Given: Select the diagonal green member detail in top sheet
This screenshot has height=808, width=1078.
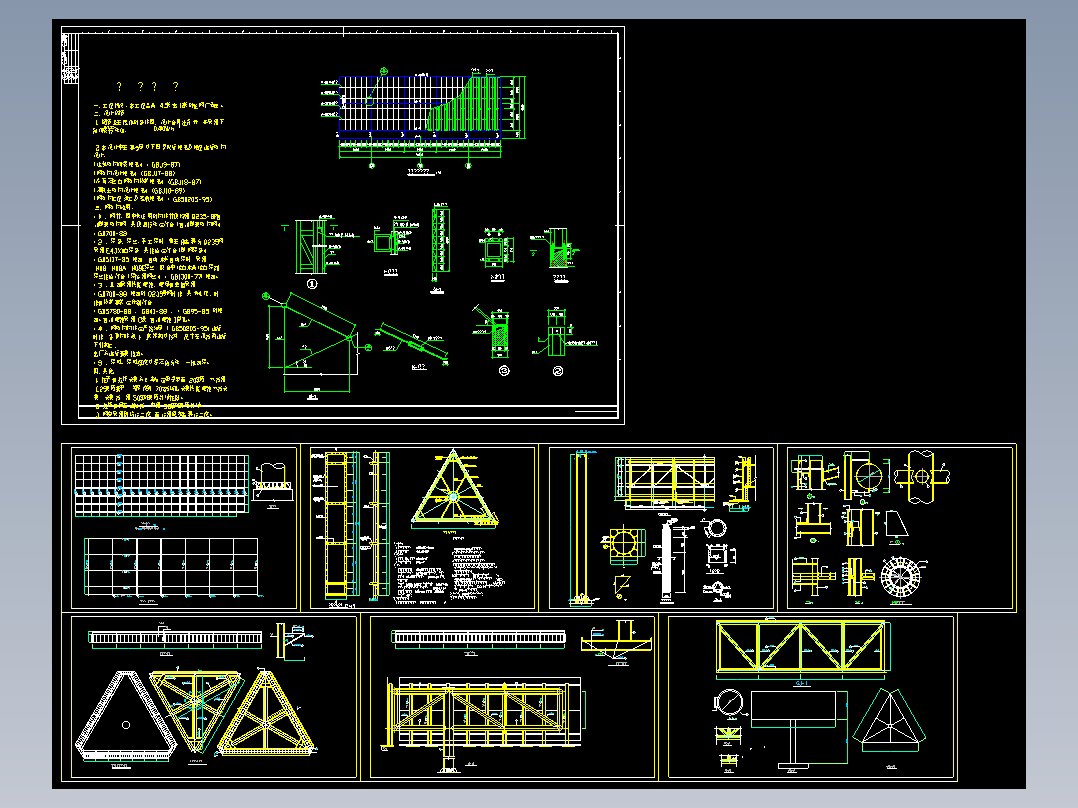Looking at the screenshot, I should (412, 341).
